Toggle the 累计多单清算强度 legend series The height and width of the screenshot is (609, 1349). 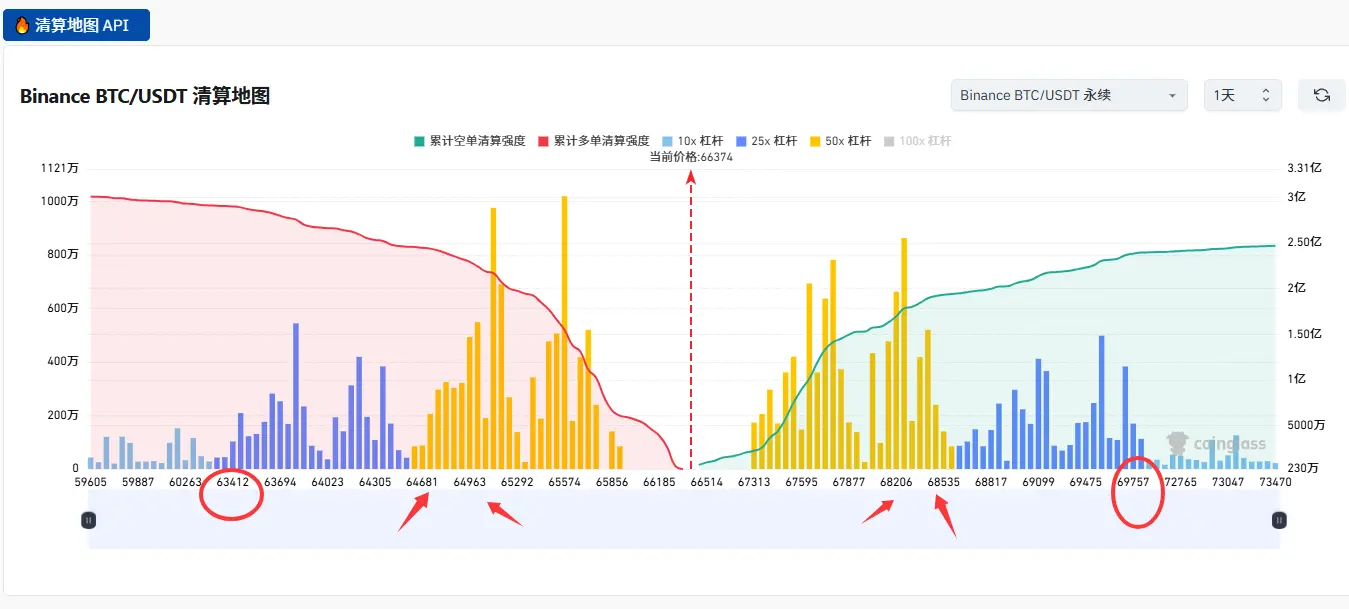pos(593,141)
